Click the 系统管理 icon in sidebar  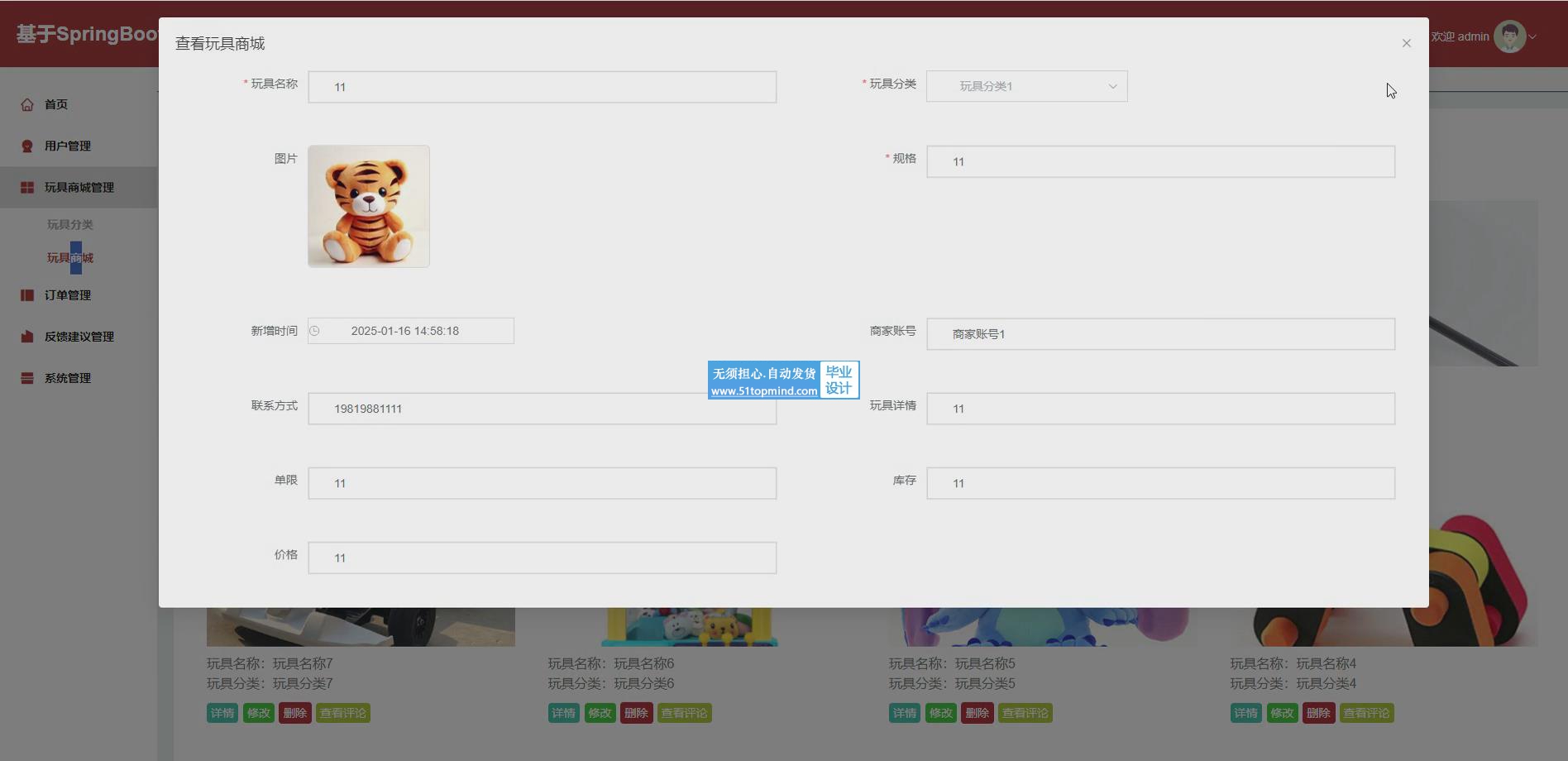tap(27, 378)
